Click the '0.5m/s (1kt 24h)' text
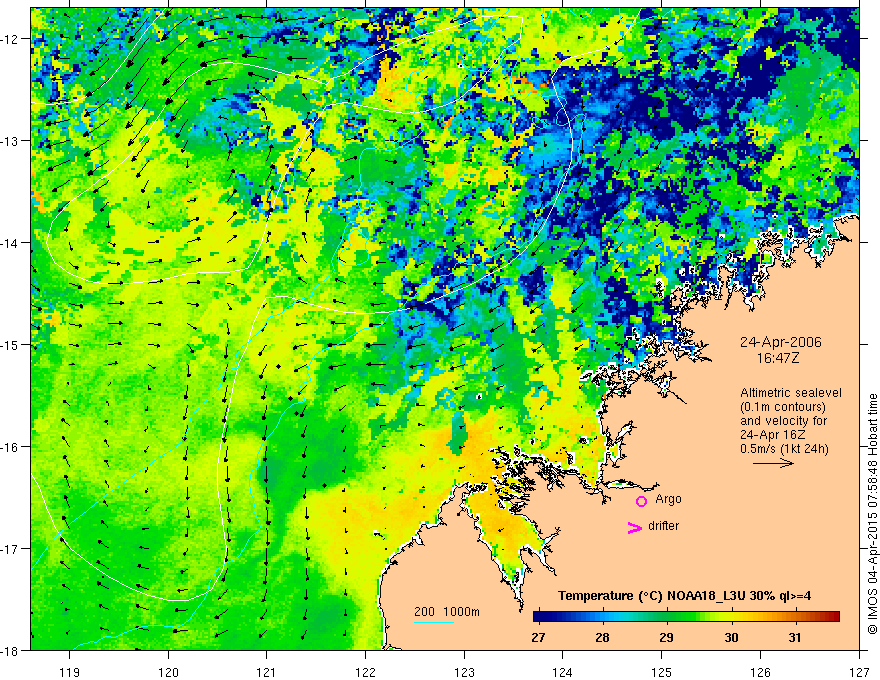 [784, 448]
